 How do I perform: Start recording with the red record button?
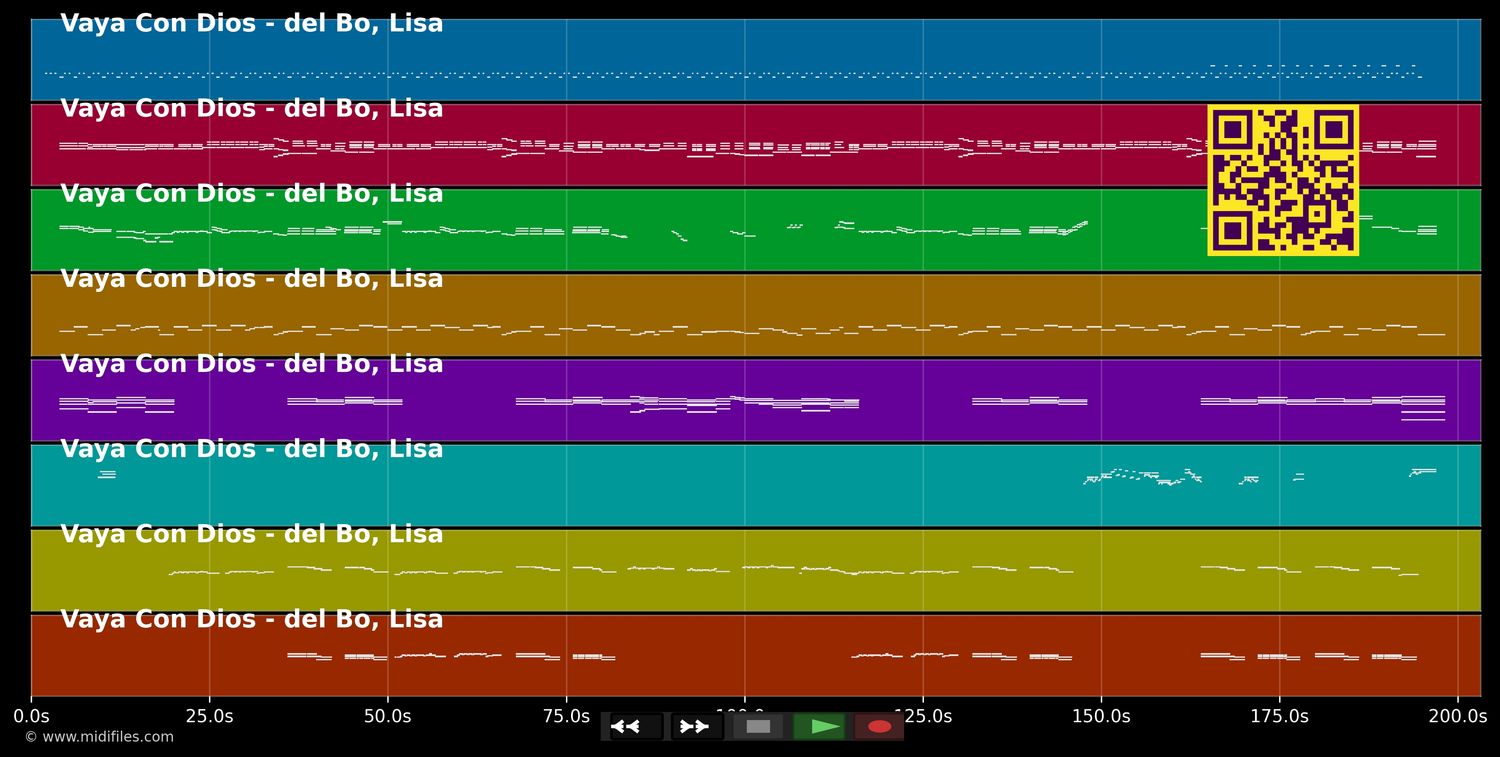879,726
